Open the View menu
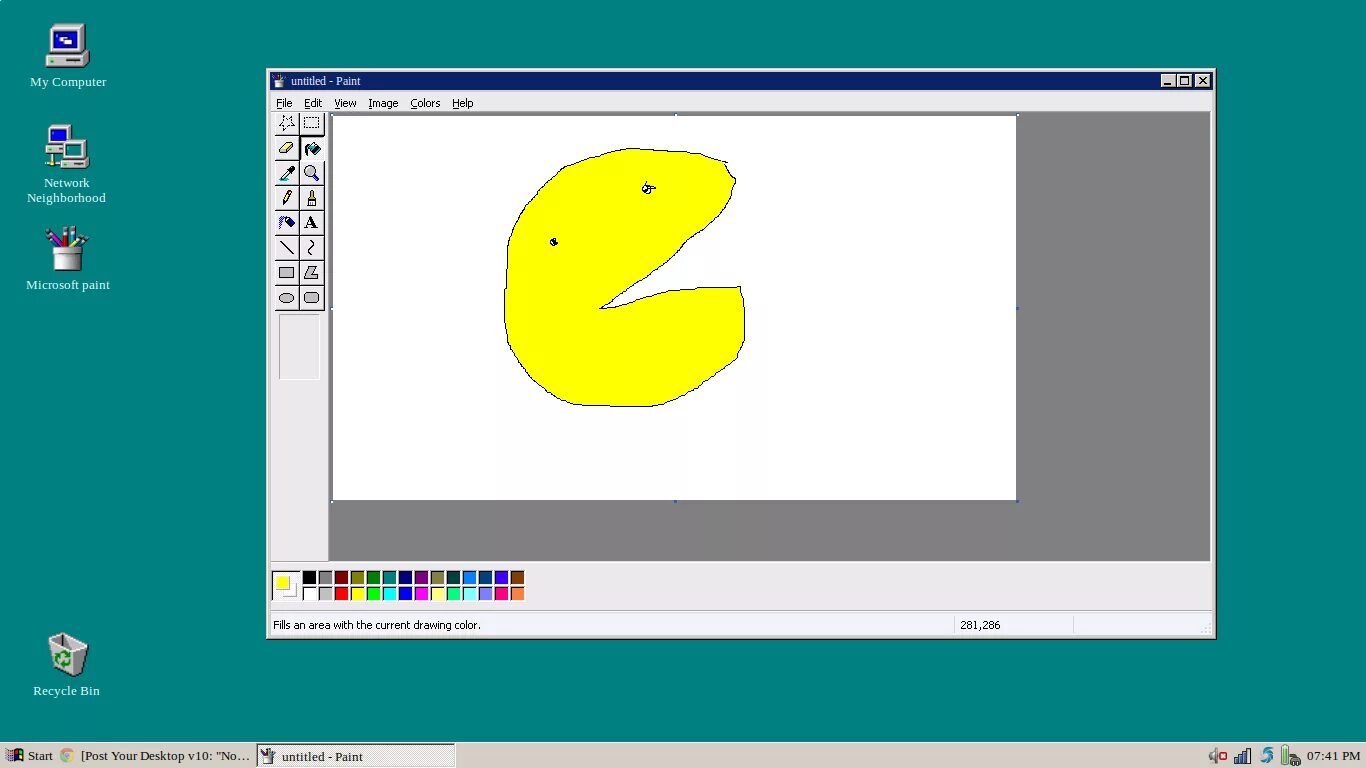 tap(345, 103)
